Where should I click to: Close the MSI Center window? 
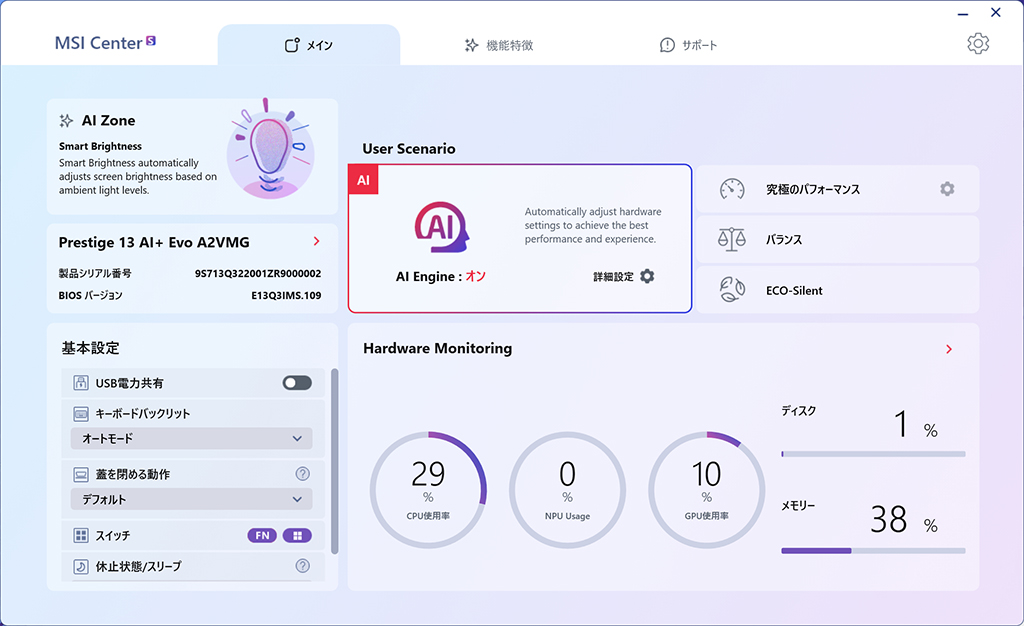tap(995, 12)
